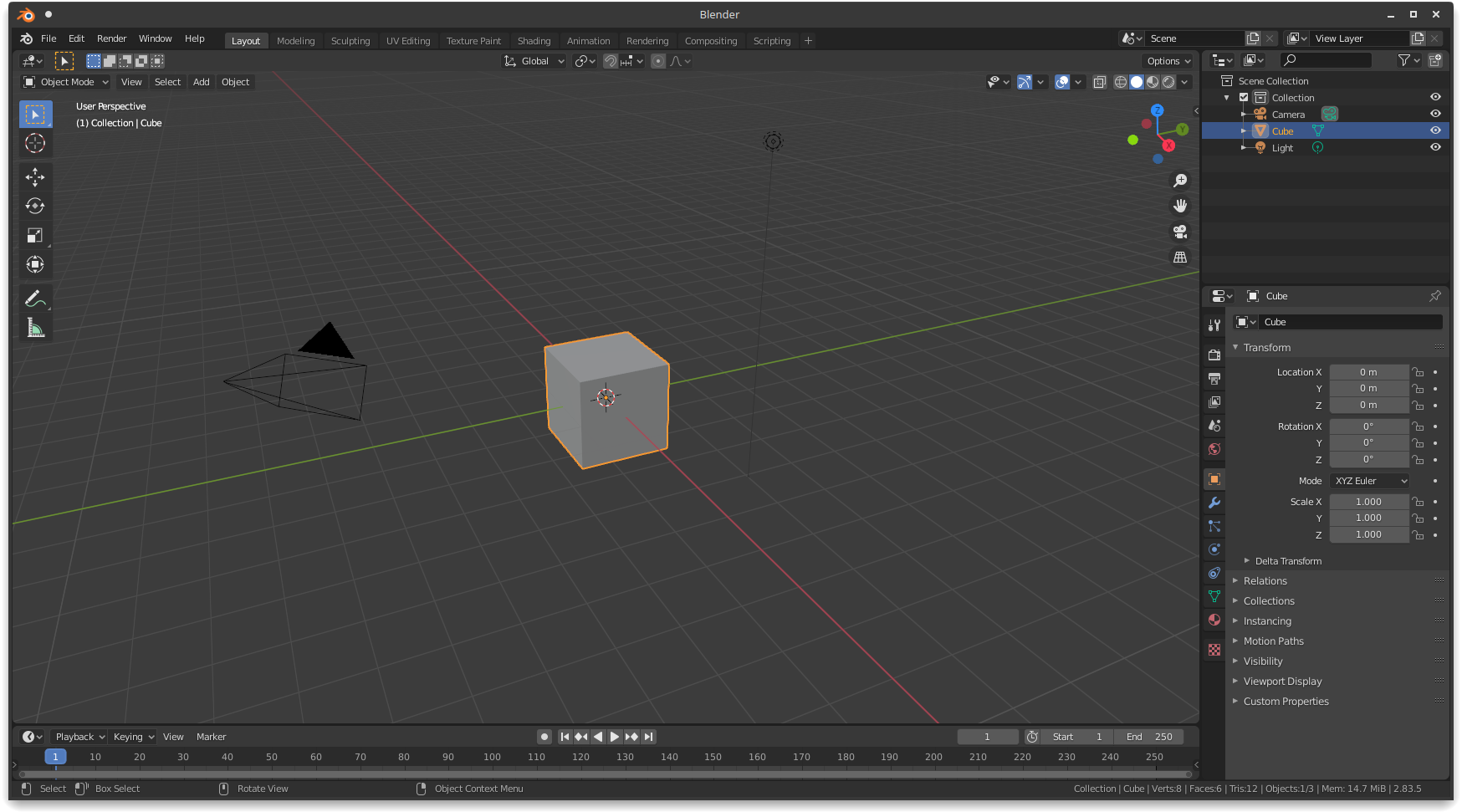1462x812 pixels.
Task: Click the Add menu in the 3D viewport
Action: [201, 81]
